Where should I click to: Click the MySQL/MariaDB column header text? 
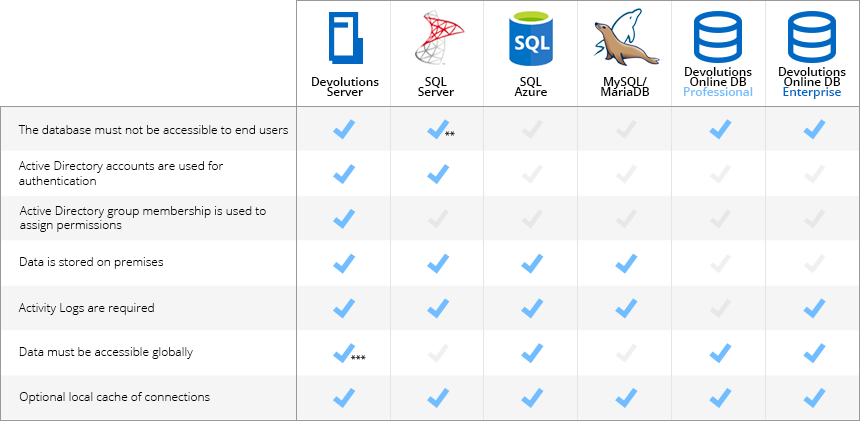(x=625, y=87)
